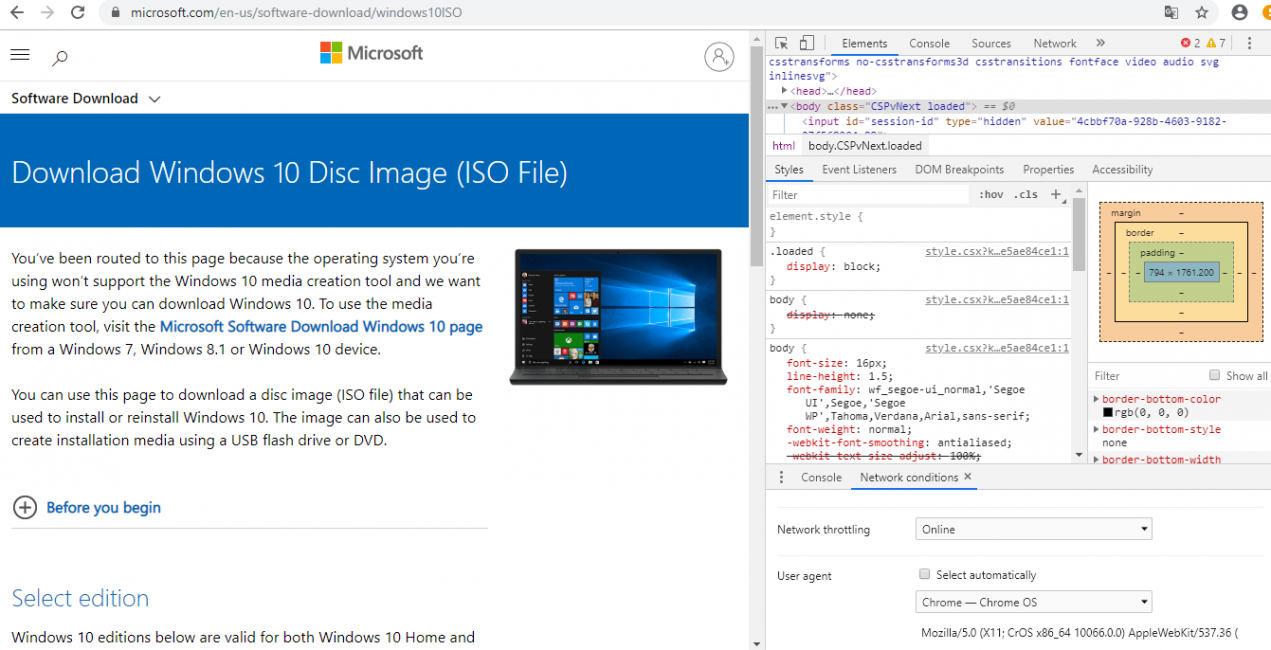Click the black border-bottom-color swatch

pos(1108,412)
